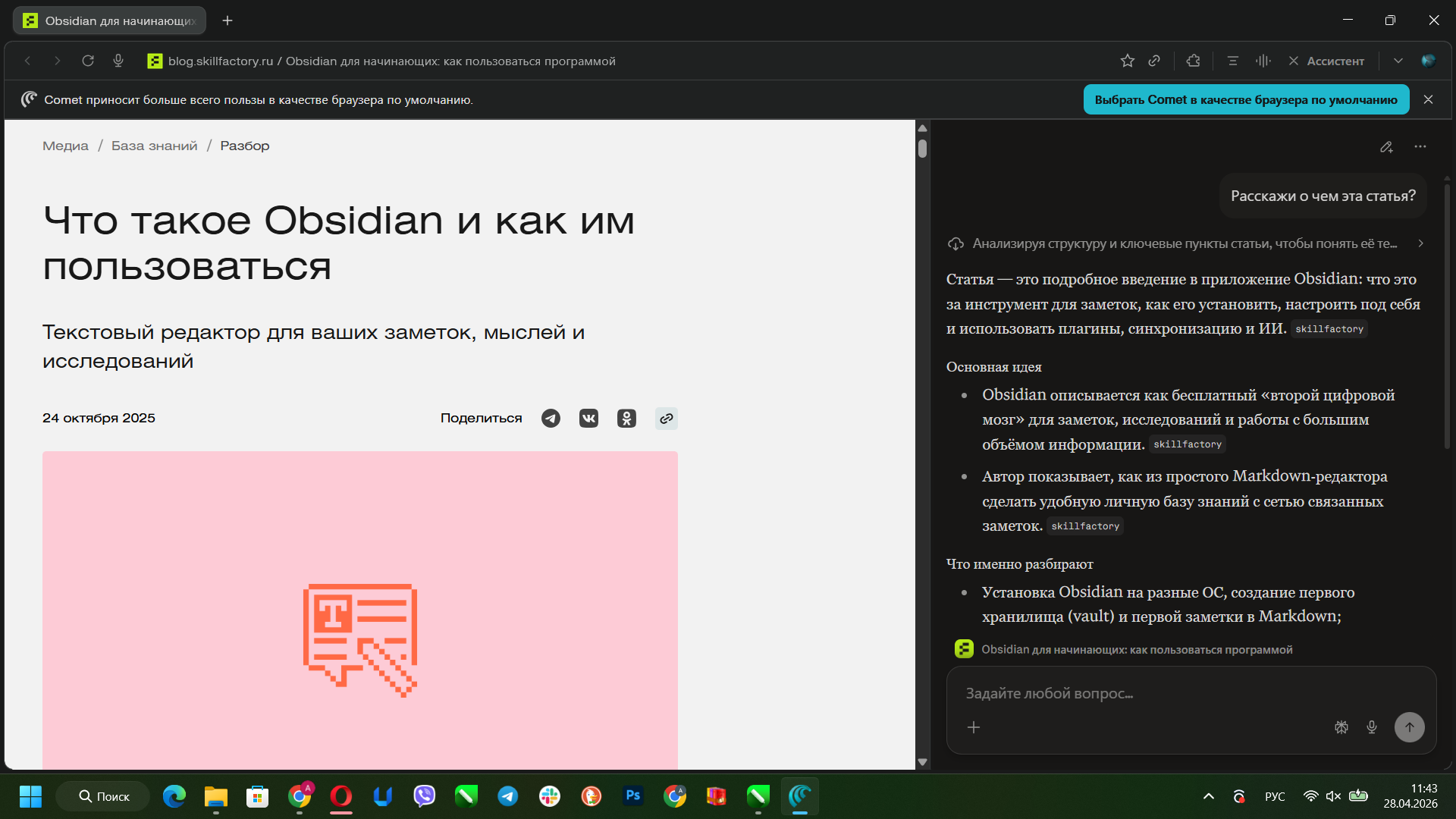Viewport: 1456px width, 819px height.
Task: Copy the article link from share row
Action: (x=667, y=419)
